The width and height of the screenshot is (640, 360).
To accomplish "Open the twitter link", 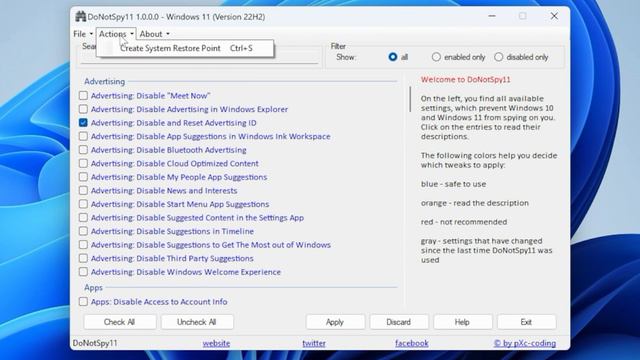I will pos(314,343).
